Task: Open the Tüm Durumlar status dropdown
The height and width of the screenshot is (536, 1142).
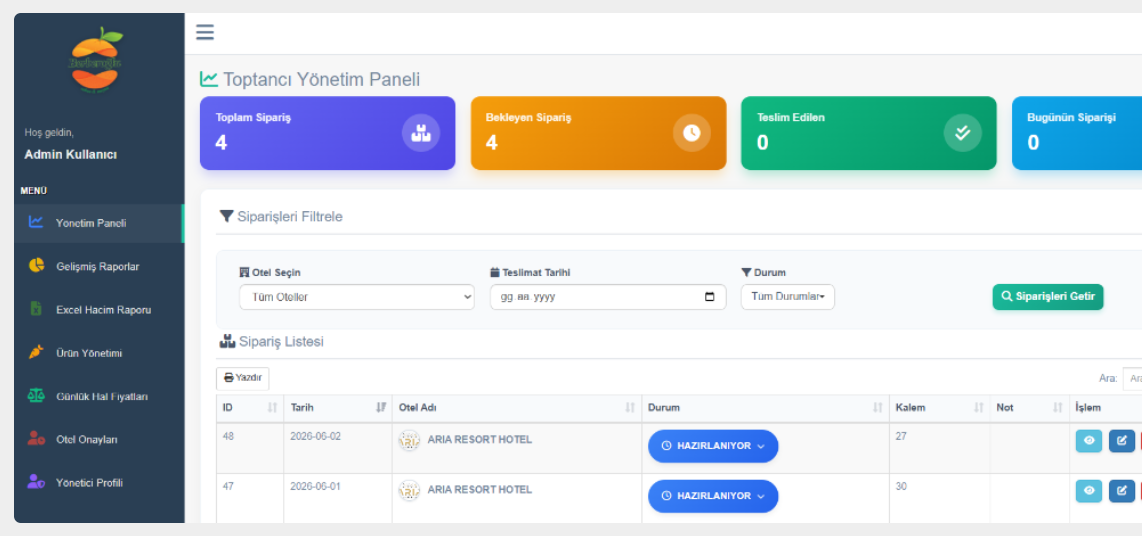Action: click(x=787, y=297)
